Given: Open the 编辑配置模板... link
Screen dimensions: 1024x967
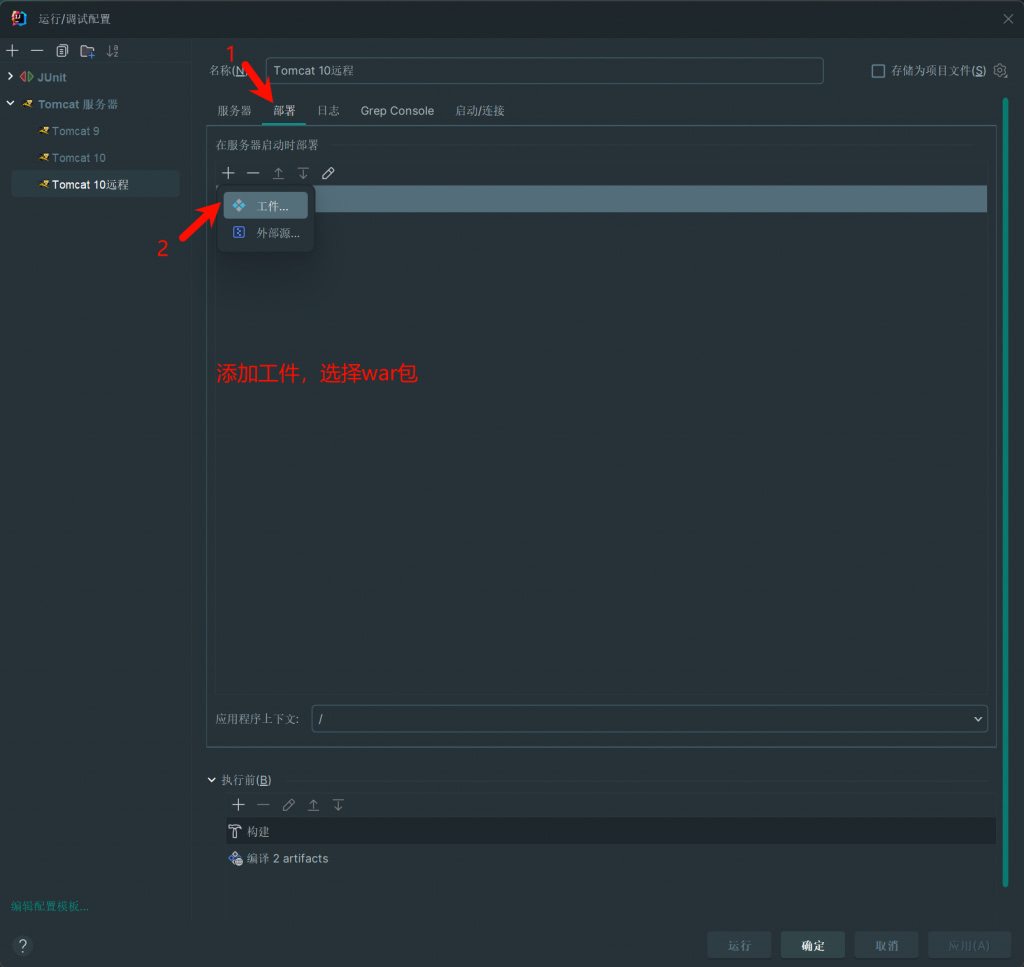Looking at the screenshot, I should pyautogui.click(x=50, y=906).
